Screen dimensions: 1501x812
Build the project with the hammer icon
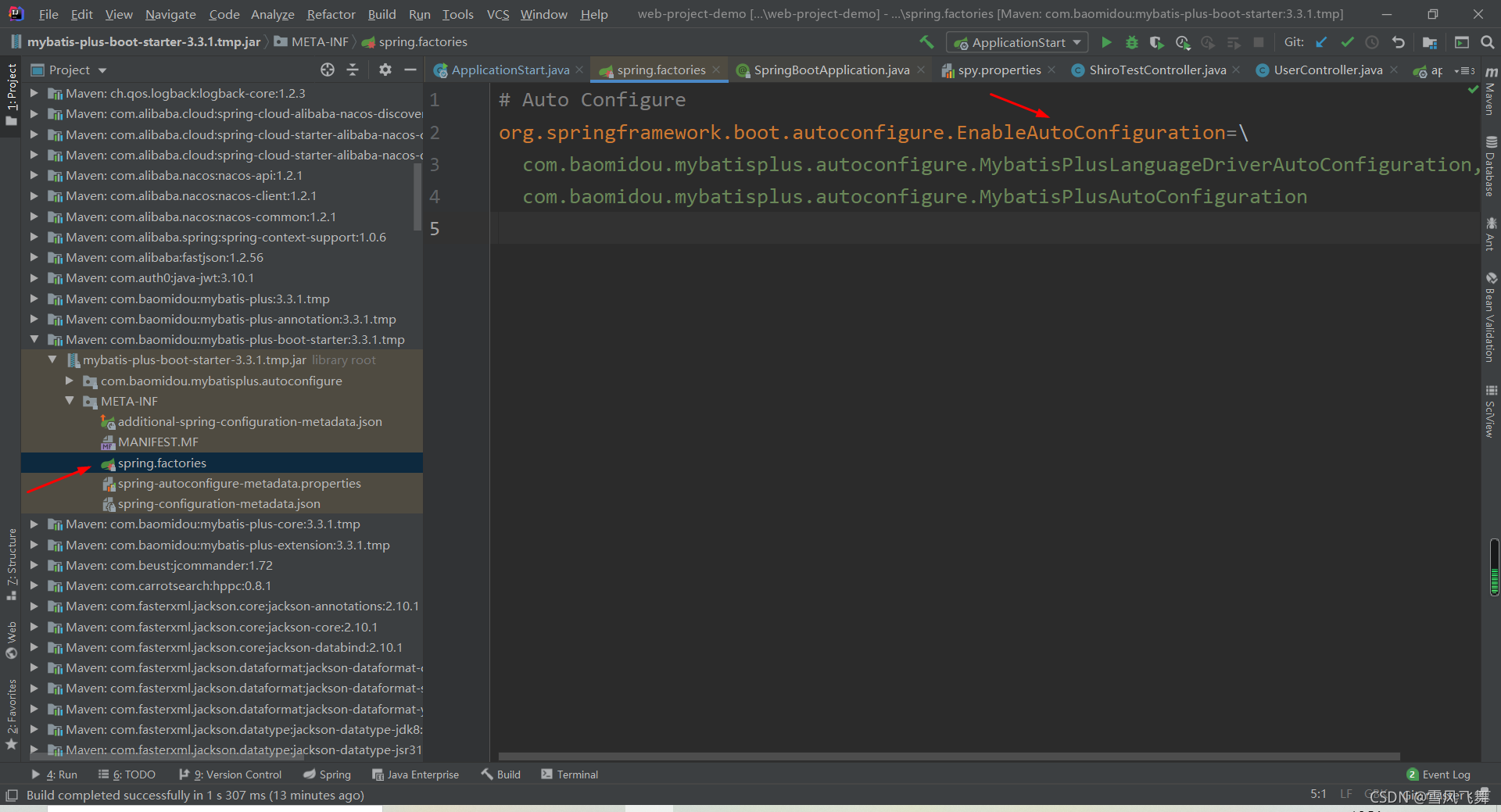(926, 42)
